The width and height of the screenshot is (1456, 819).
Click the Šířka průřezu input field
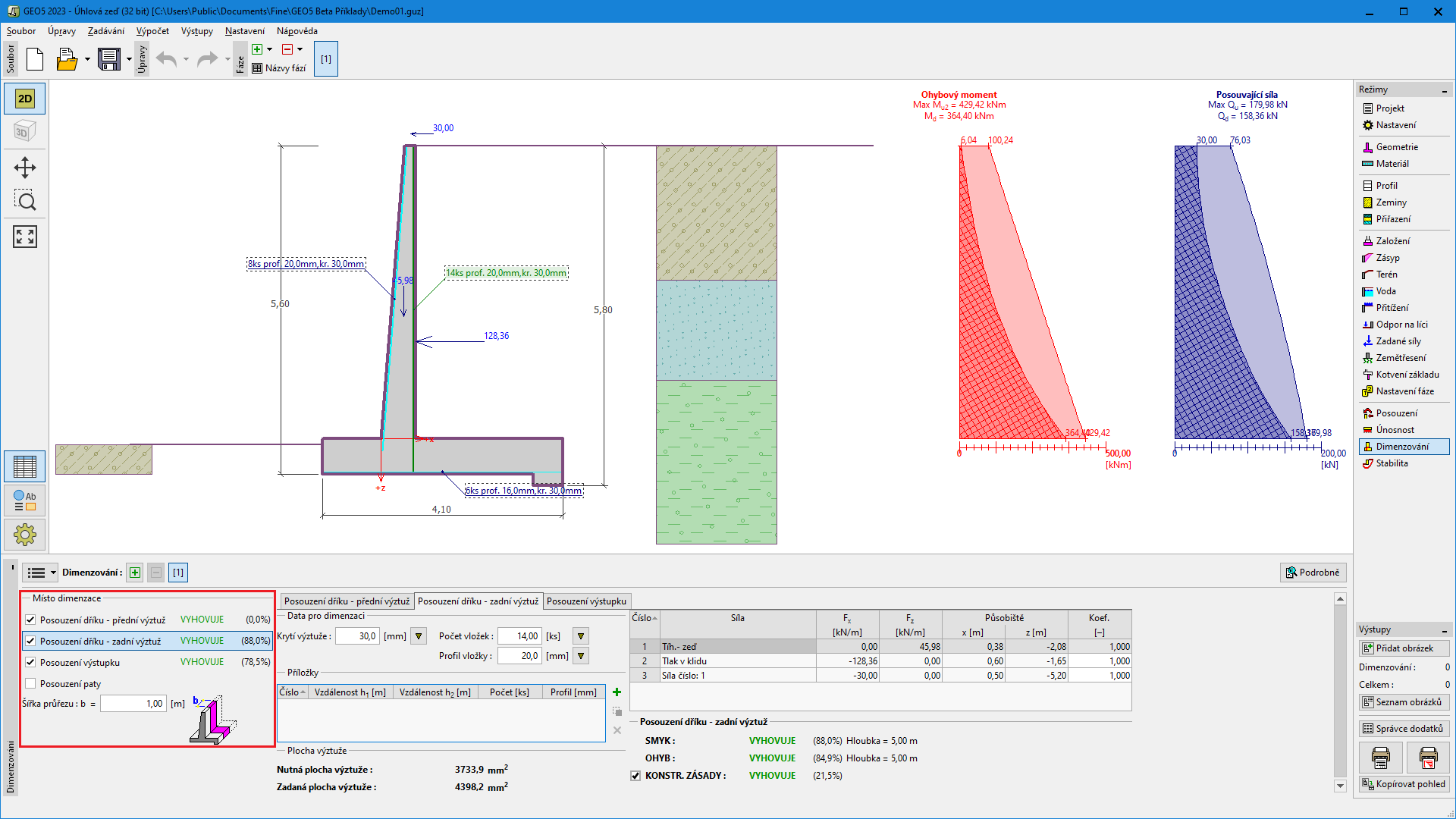point(133,704)
